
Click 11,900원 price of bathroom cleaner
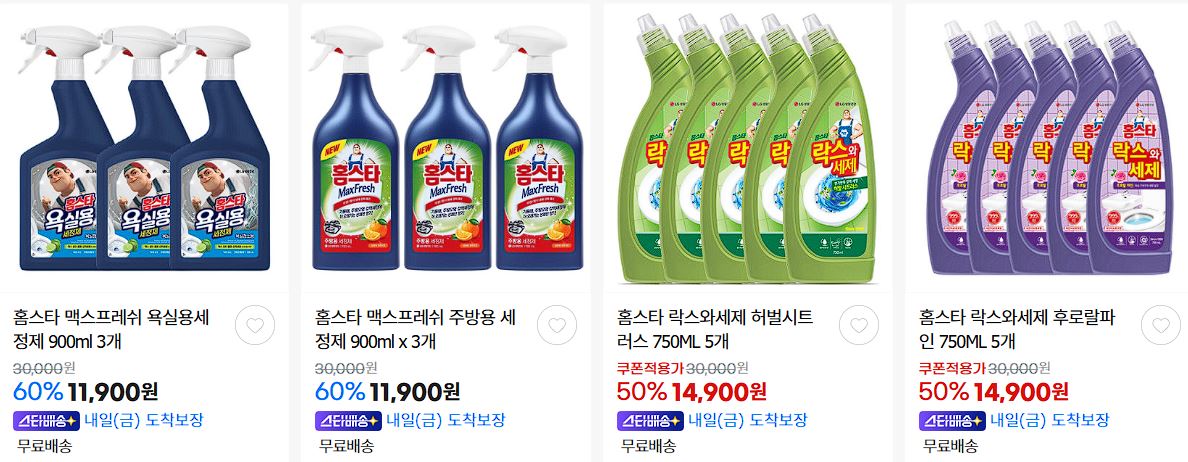pos(113,392)
